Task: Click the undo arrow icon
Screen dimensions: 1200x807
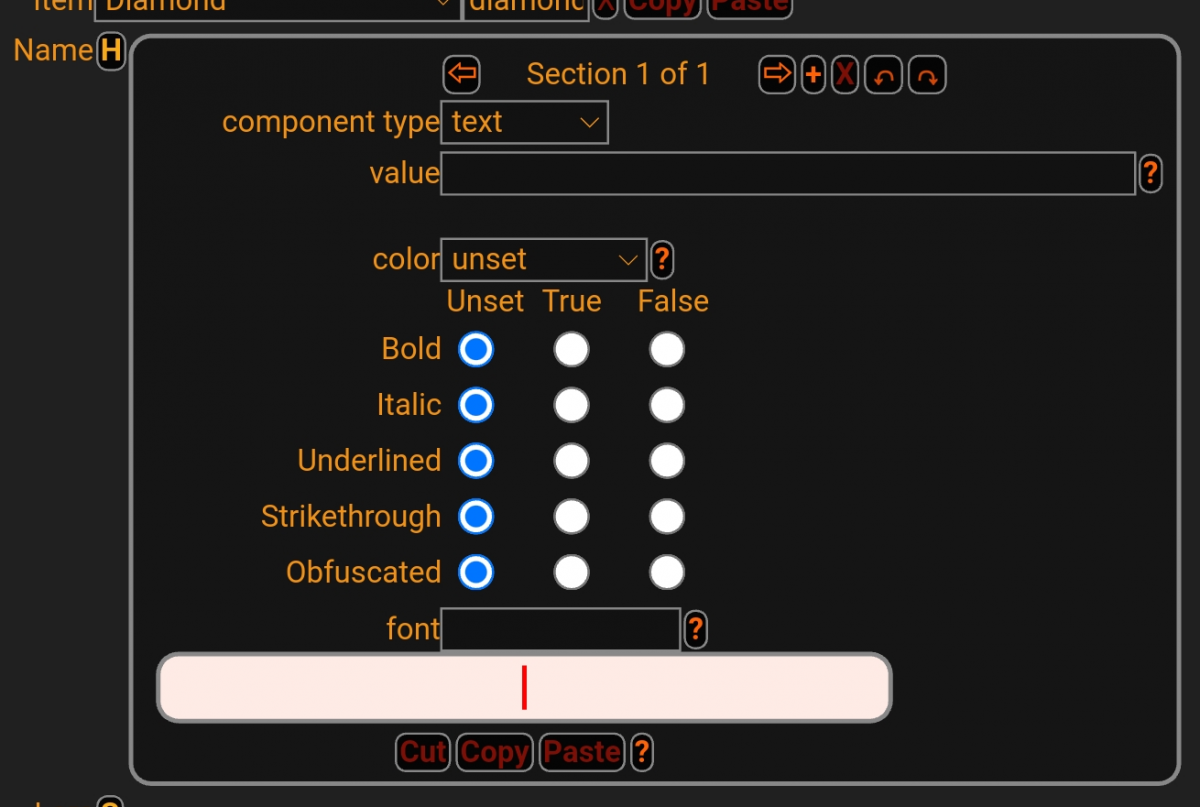Action: tap(883, 75)
